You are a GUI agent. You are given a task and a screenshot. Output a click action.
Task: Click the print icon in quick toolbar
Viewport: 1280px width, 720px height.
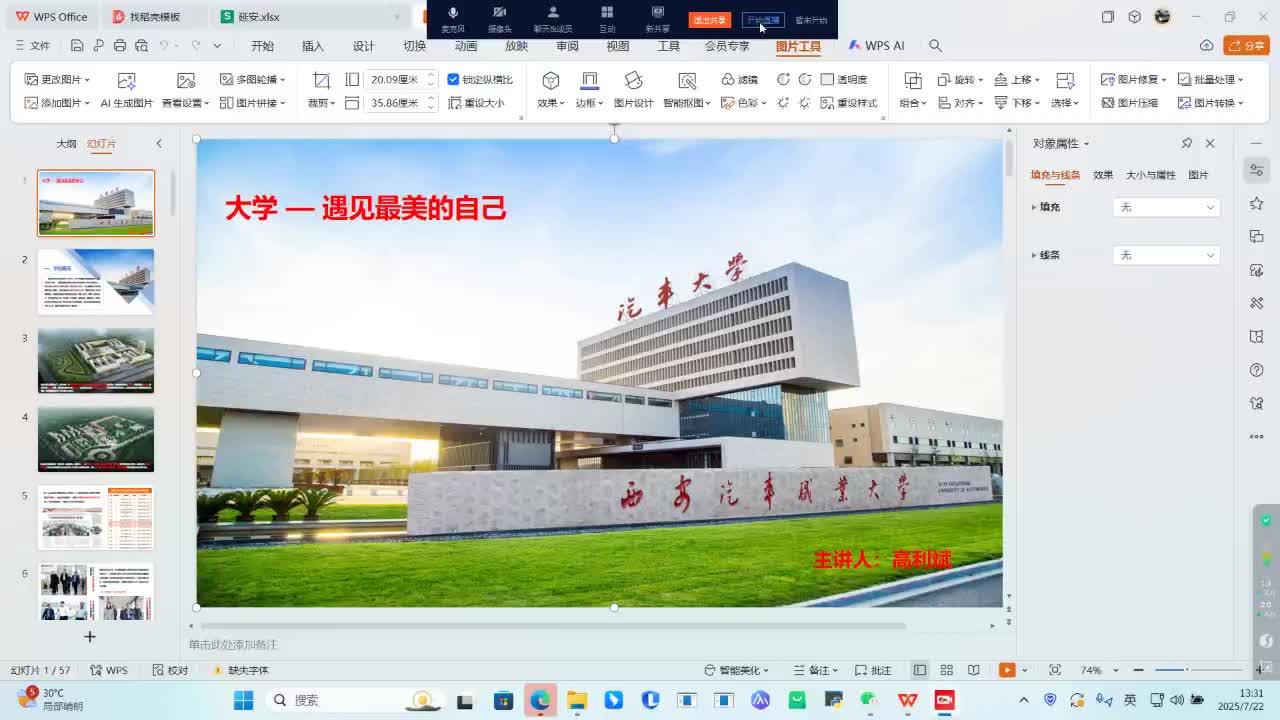click(120, 46)
